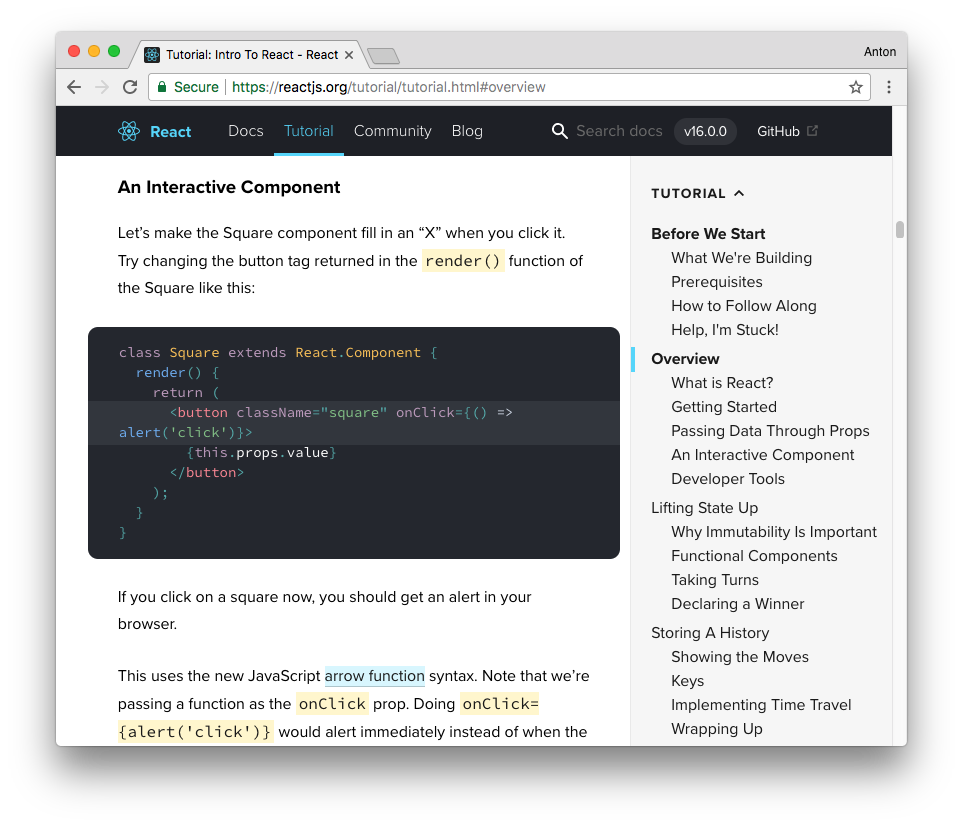Bookmark page with the star icon
The width and height of the screenshot is (963, 826).
click(x=856, y=87)
